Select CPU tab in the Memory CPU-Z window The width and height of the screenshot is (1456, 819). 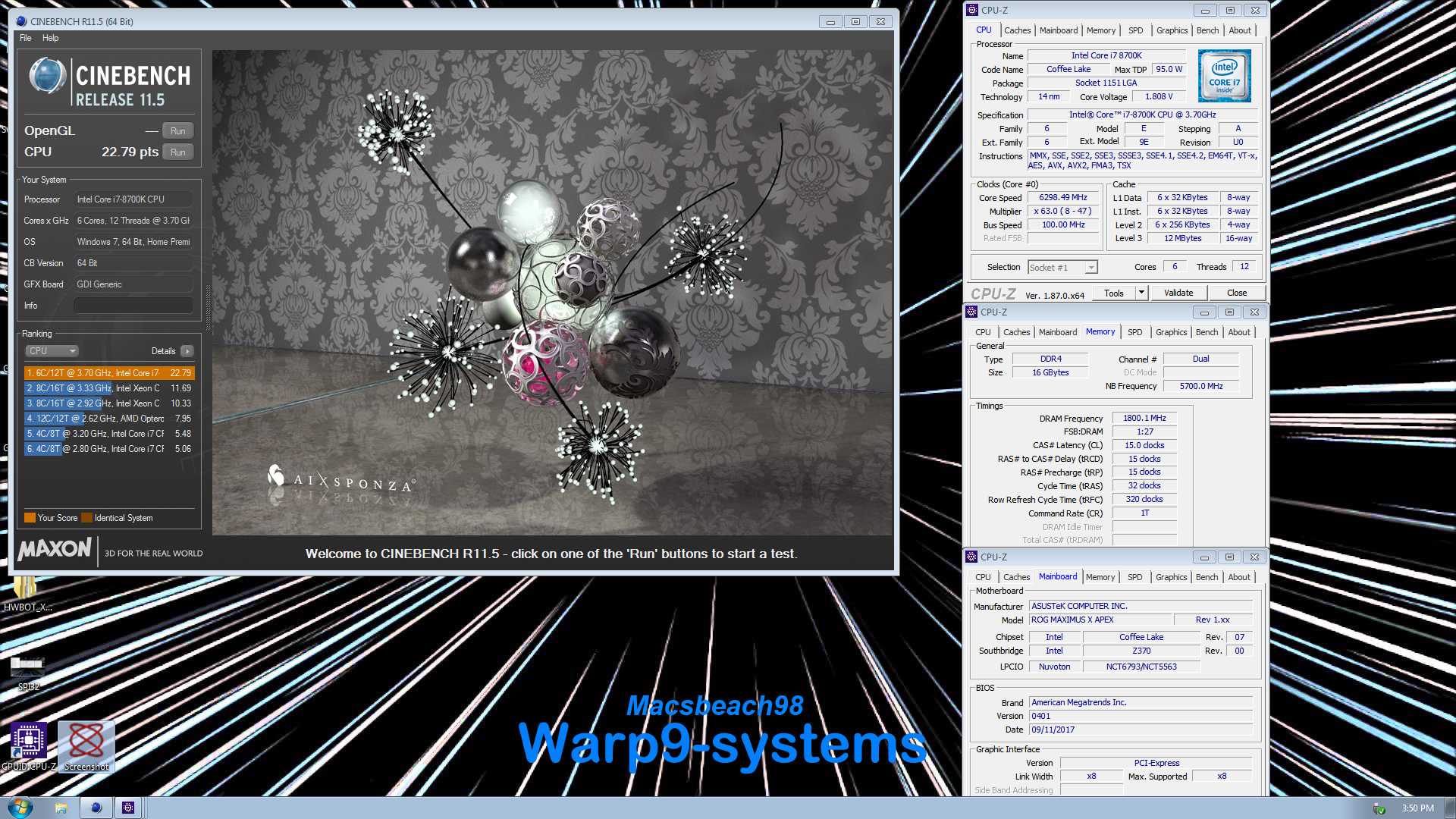tap(983, 332)
